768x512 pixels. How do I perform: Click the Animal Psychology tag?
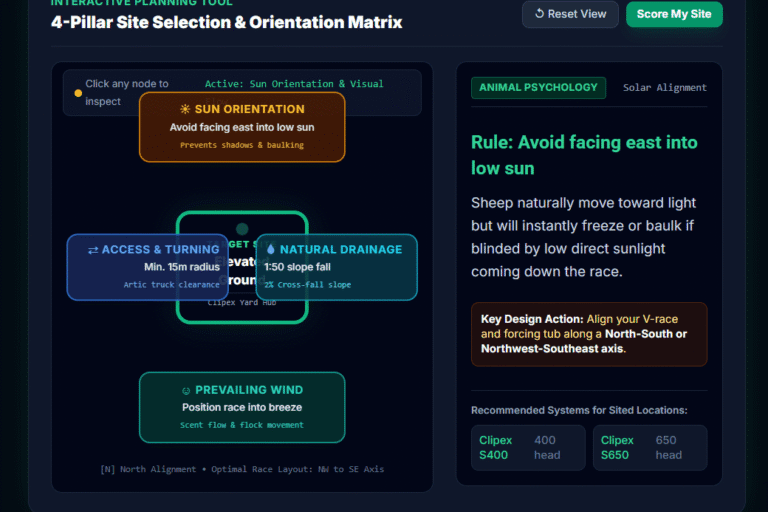[538, 88]
